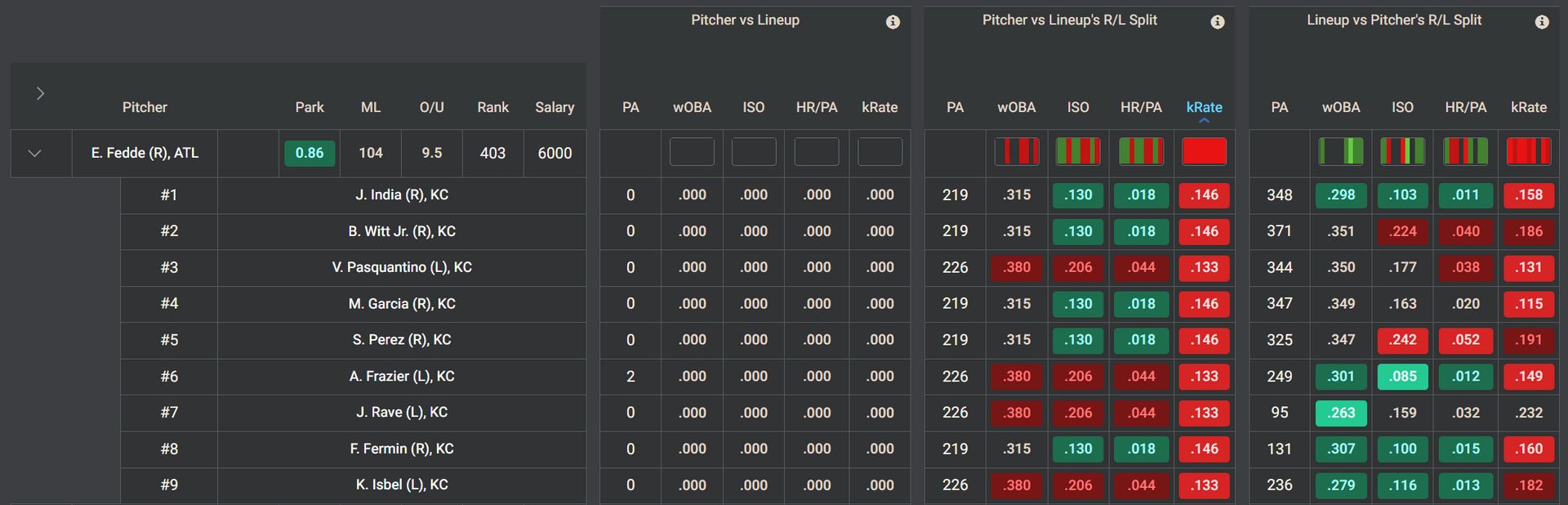
Task: Sort by Park column header
Action: [310, 107]
